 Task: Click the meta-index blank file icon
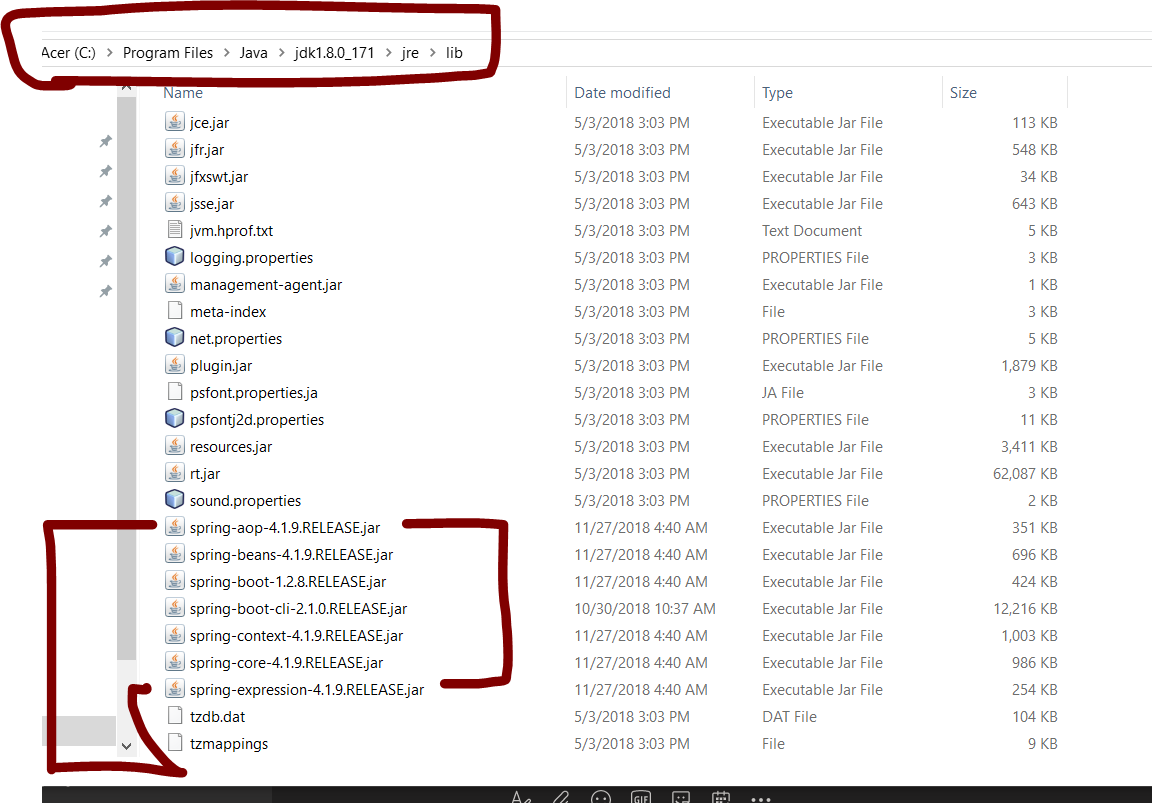[174, 311]
